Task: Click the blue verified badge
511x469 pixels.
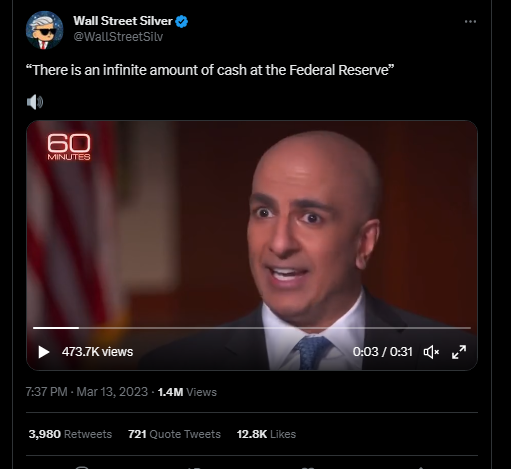Action: tap(182, 21)
